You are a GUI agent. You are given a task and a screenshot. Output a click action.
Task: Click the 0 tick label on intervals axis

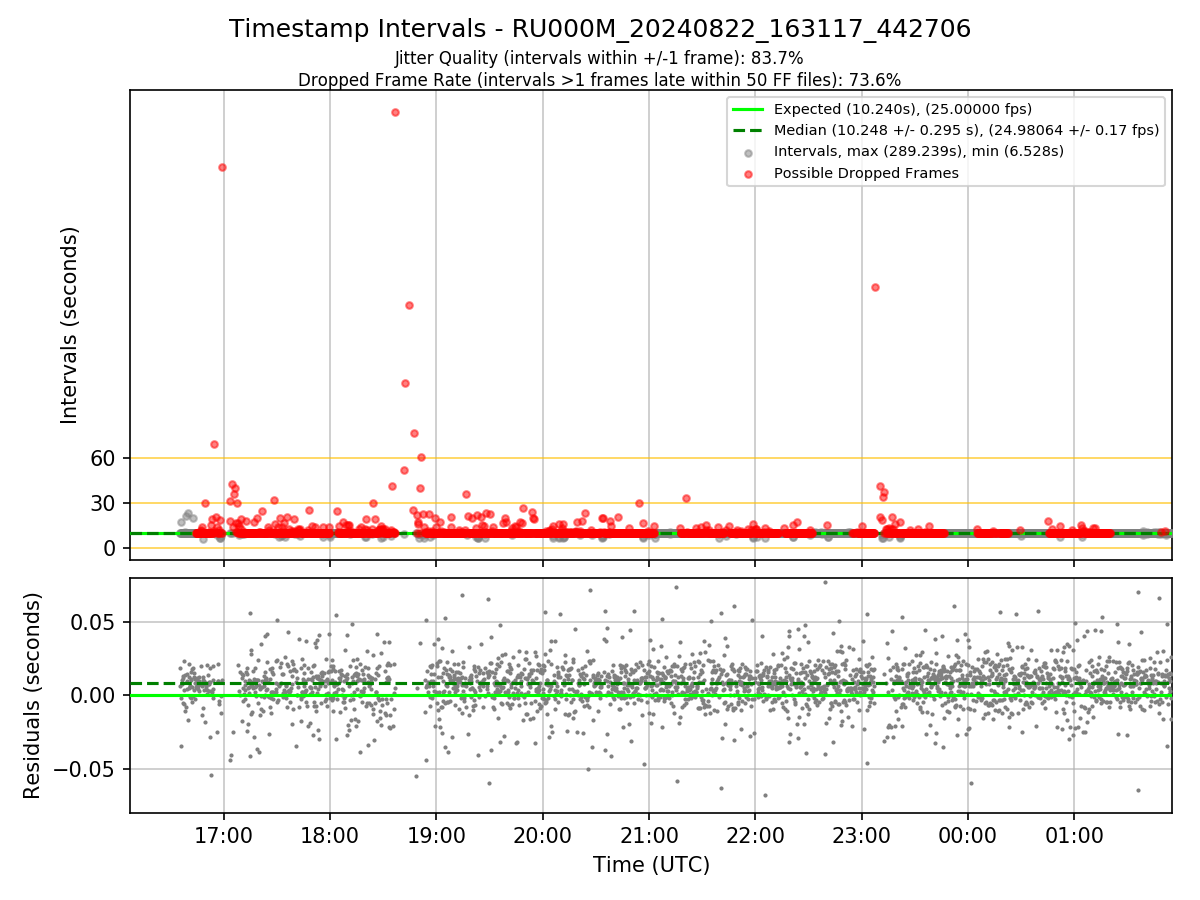point(112,548)
